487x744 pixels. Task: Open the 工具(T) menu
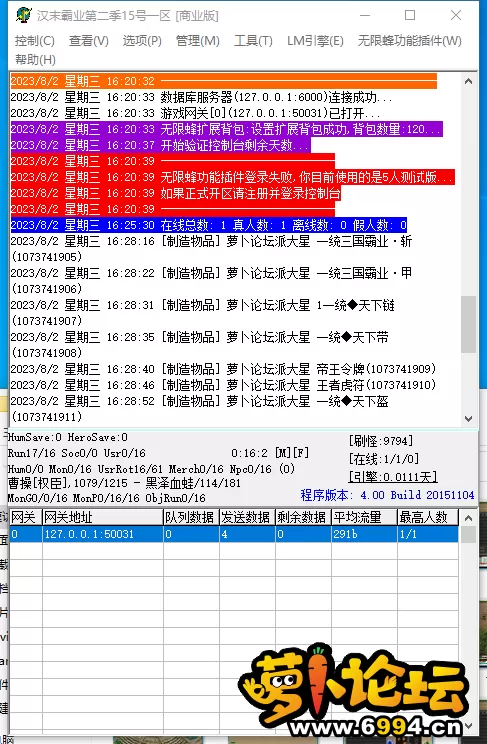point(253,41)
